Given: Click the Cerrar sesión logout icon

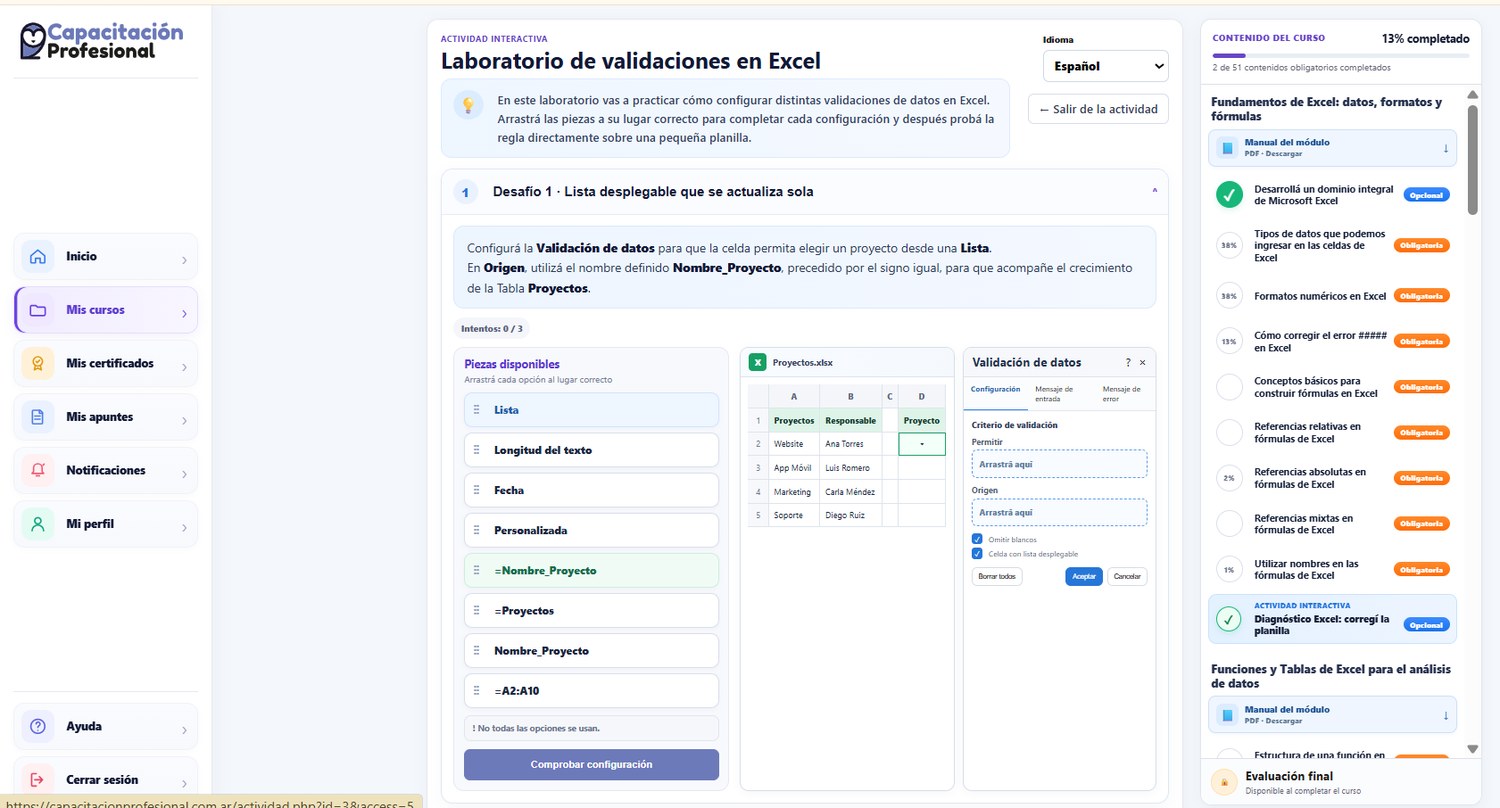Looking at the screenshot, I should coord(38,779).
